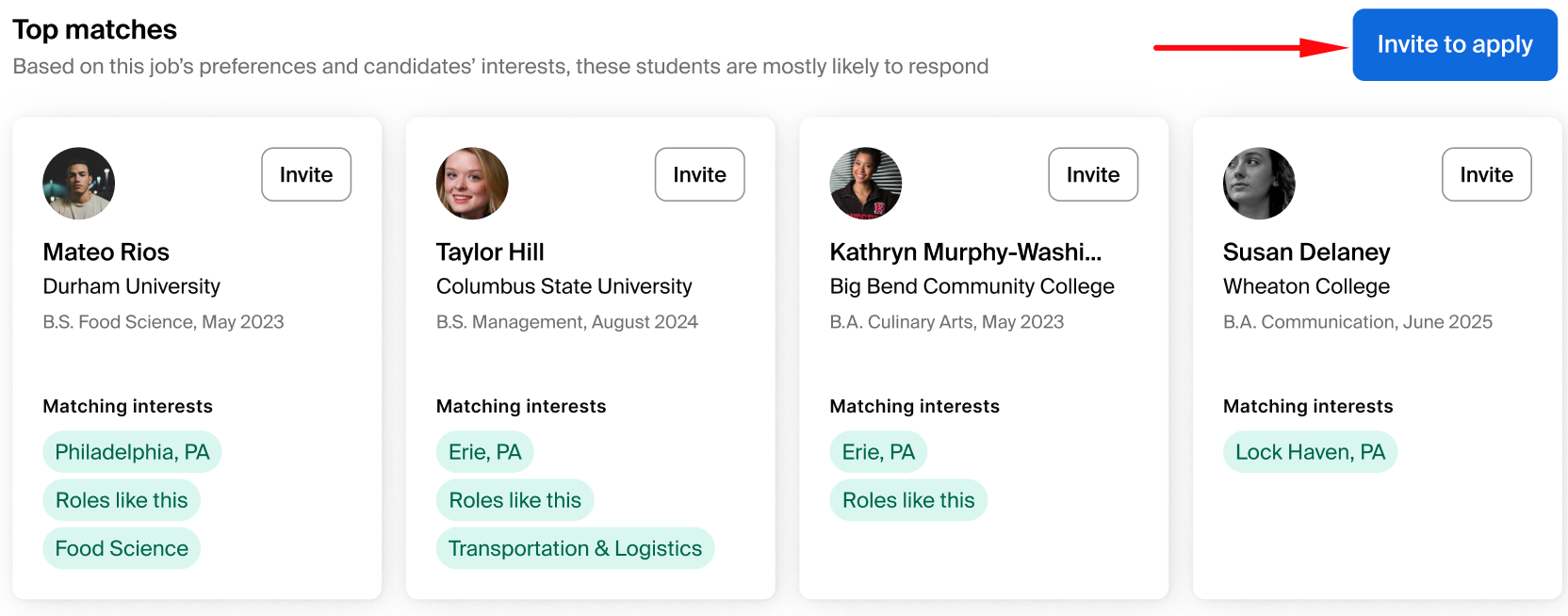1568x616 pixels.
Task: Click Kathryn Murphy-Washi's name
Action: 965,251
